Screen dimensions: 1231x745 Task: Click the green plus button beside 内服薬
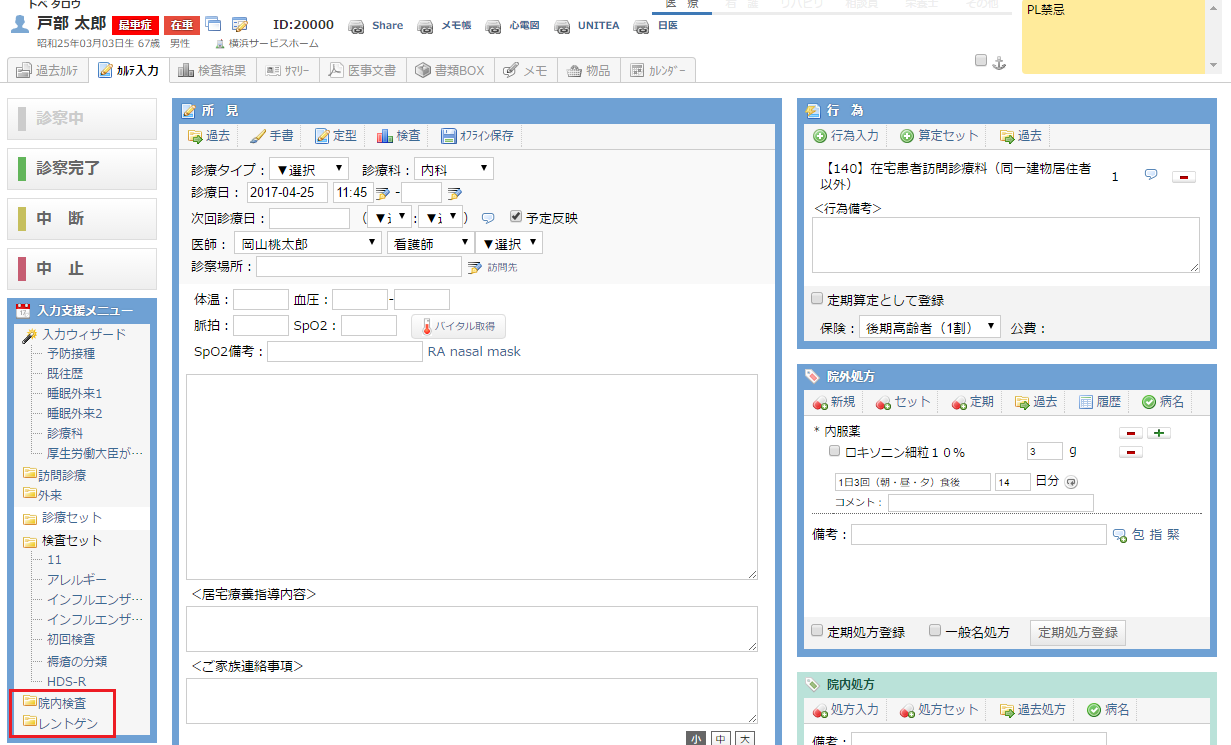click(1159, 433)
